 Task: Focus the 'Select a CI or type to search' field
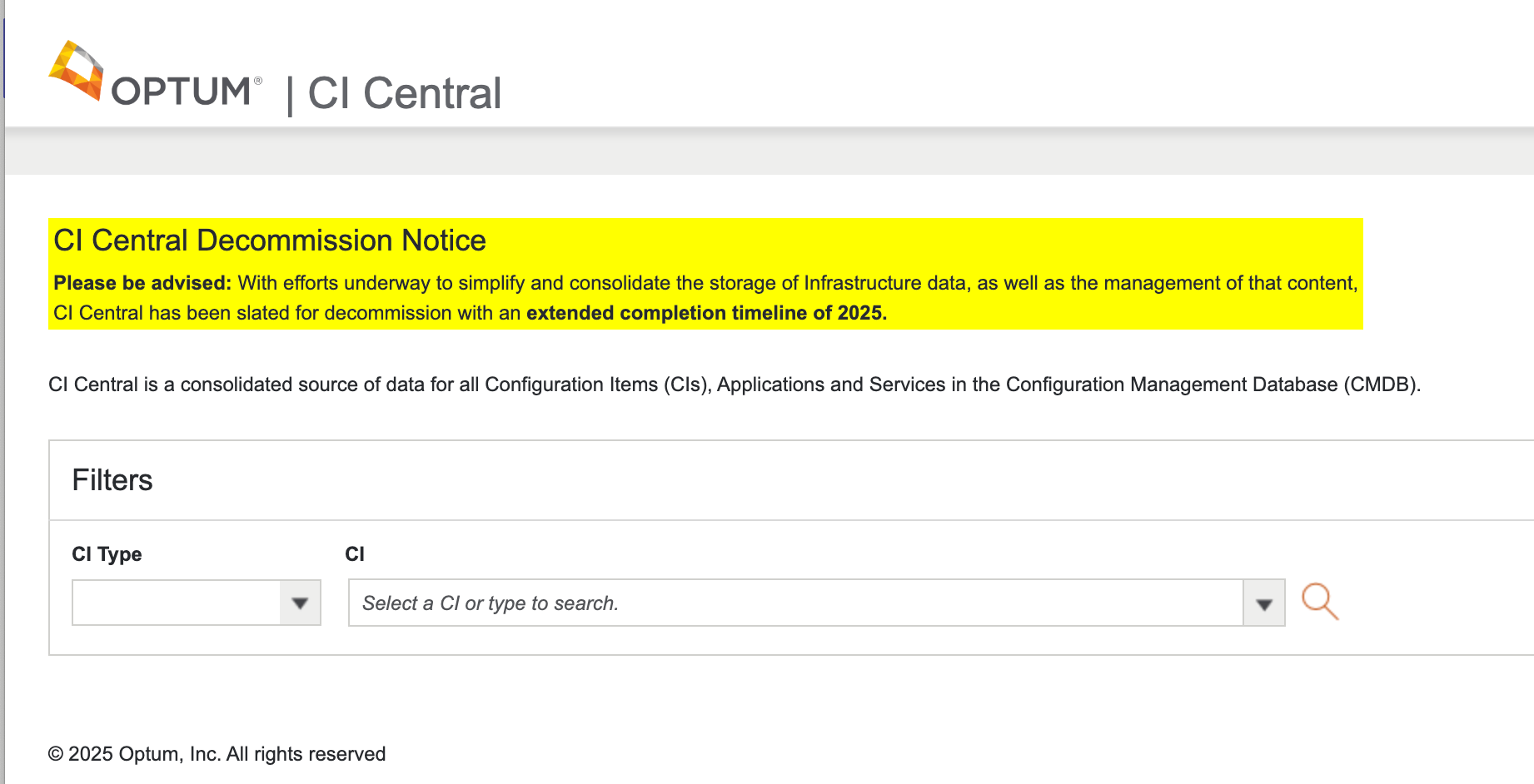[796, 603]
